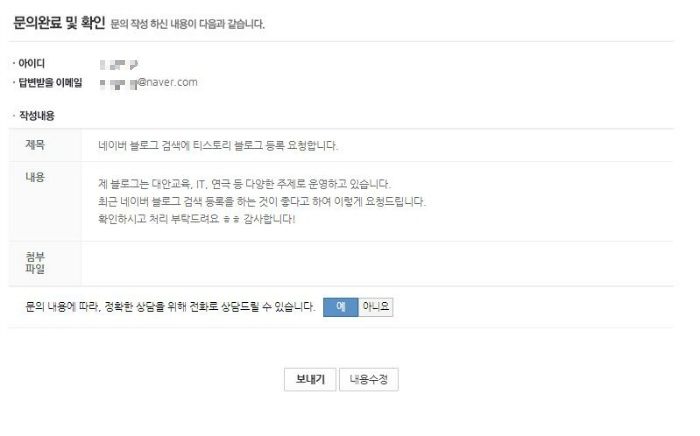700x436 pixels.
Task: Click the 작성내용 section label
Action: (x=37, y=116)
